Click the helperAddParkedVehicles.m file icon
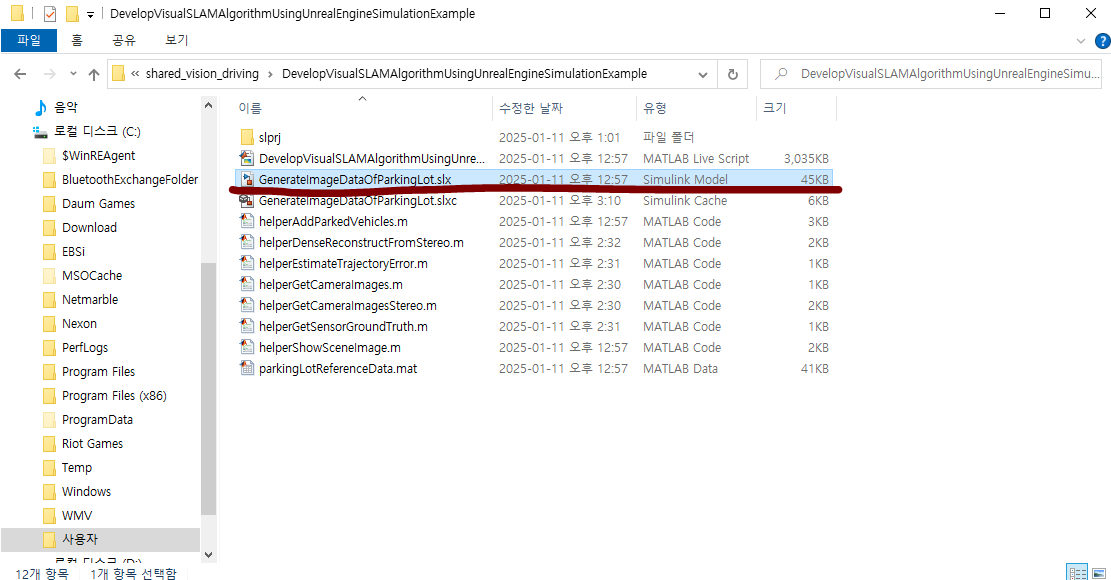Image resolution: width=1111 pixels, height=580 pixels. tap(247, 221)
